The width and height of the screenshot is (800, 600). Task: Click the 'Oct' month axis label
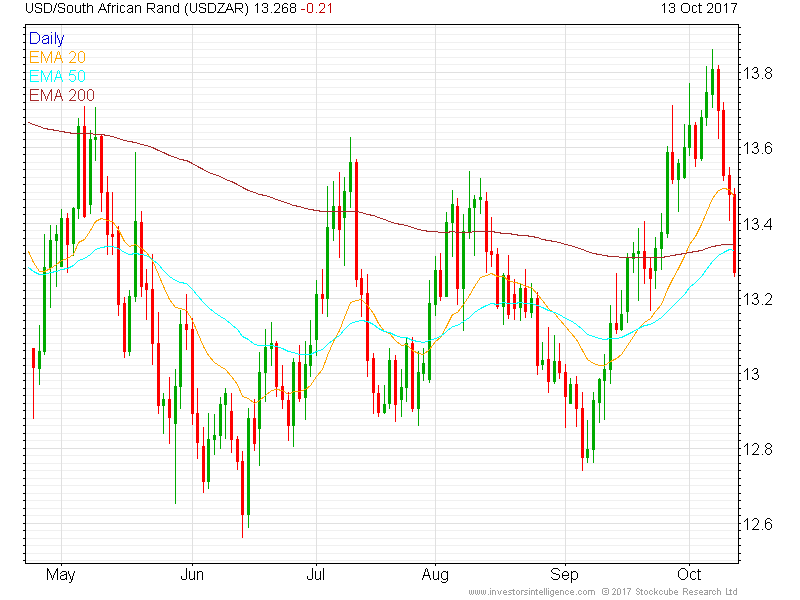coord(689,575)
